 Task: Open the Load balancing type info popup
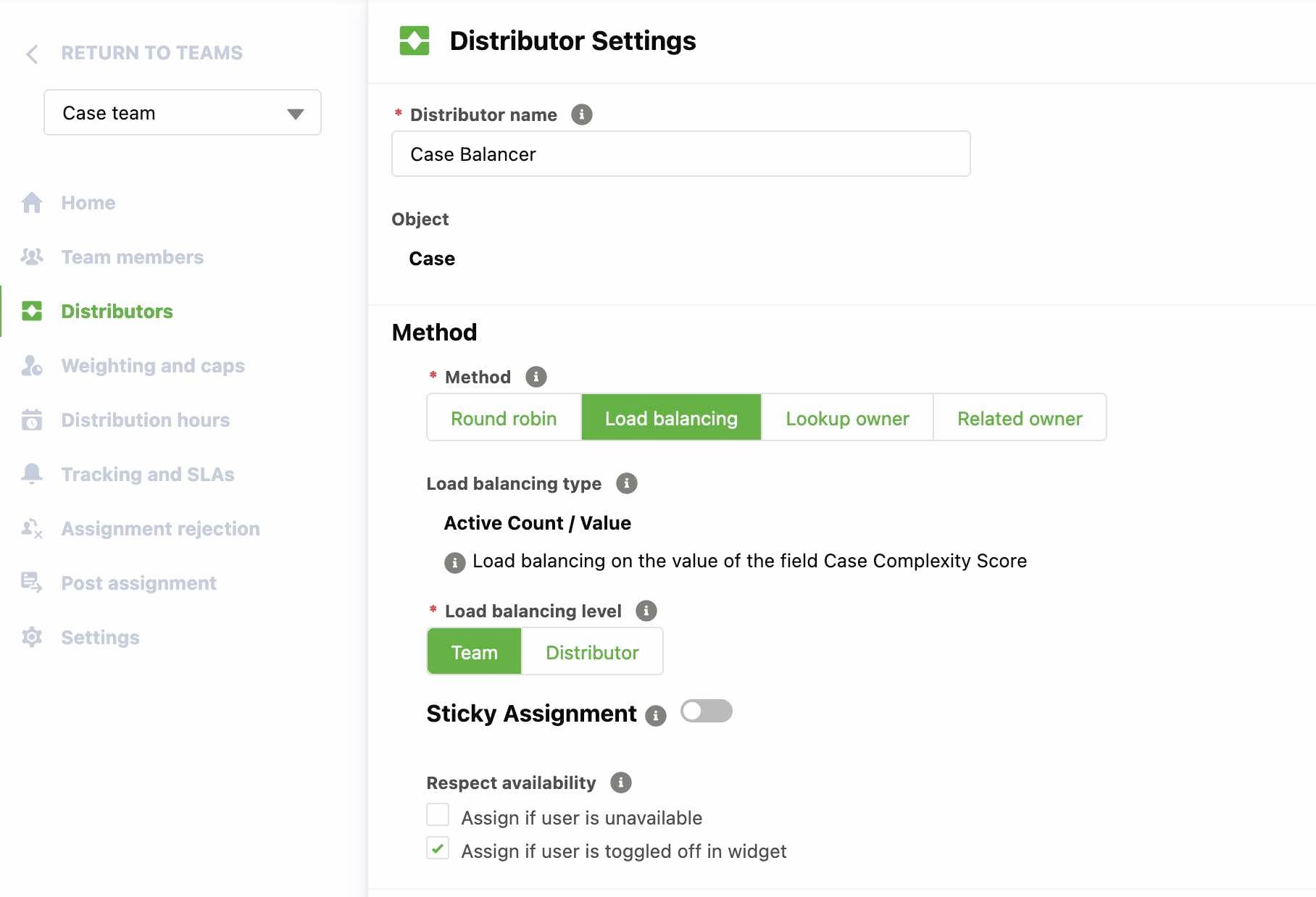pyautogui.click(x=626, y=483)
